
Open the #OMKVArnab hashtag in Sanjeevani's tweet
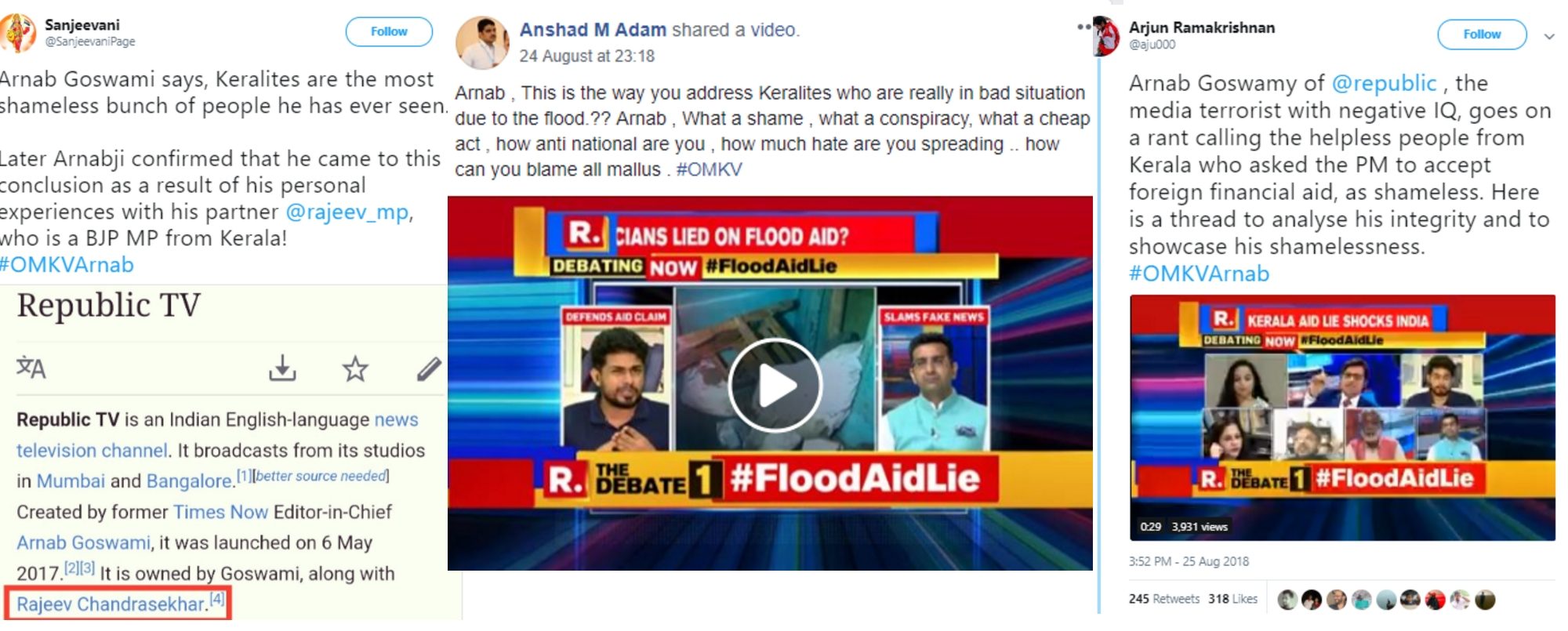coord(67,265)
